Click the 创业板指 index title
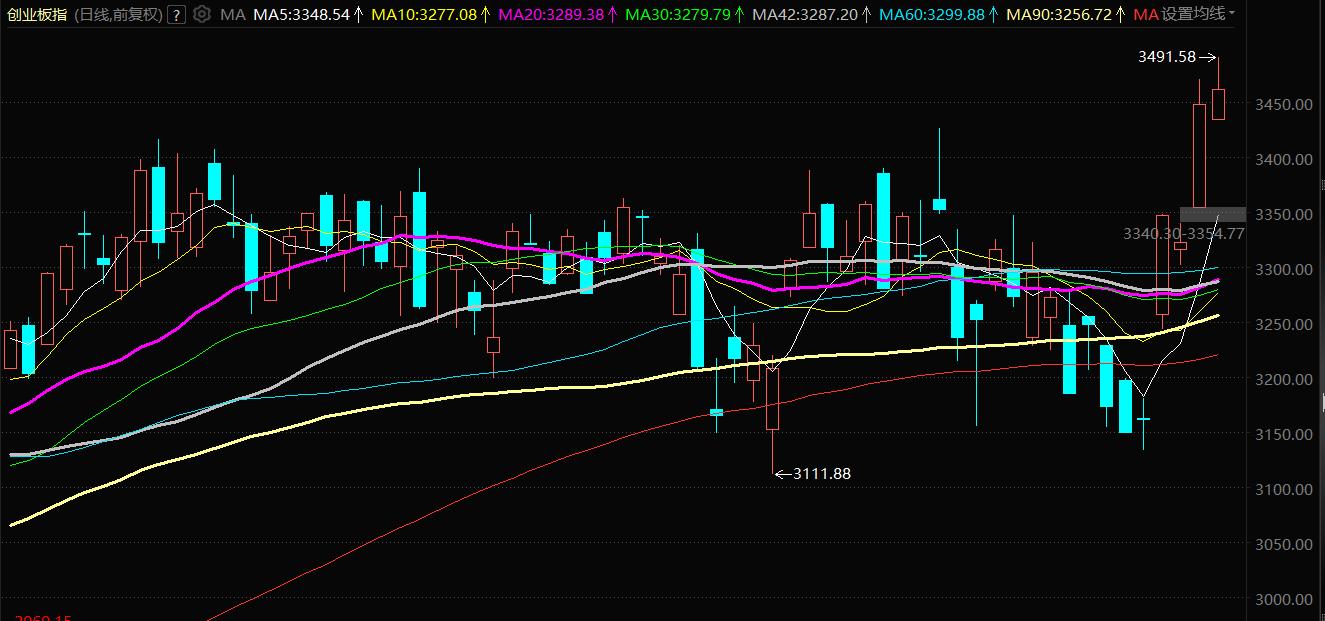Screen dimensions: 1325x621 (x=39, y=14)
